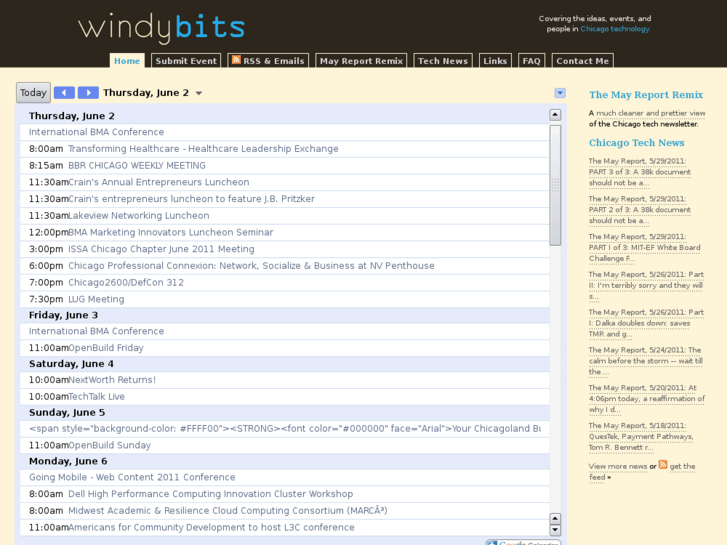The image size is (727, 545).
Task: Go to the next day in the calendar
Action: [88, 93]
